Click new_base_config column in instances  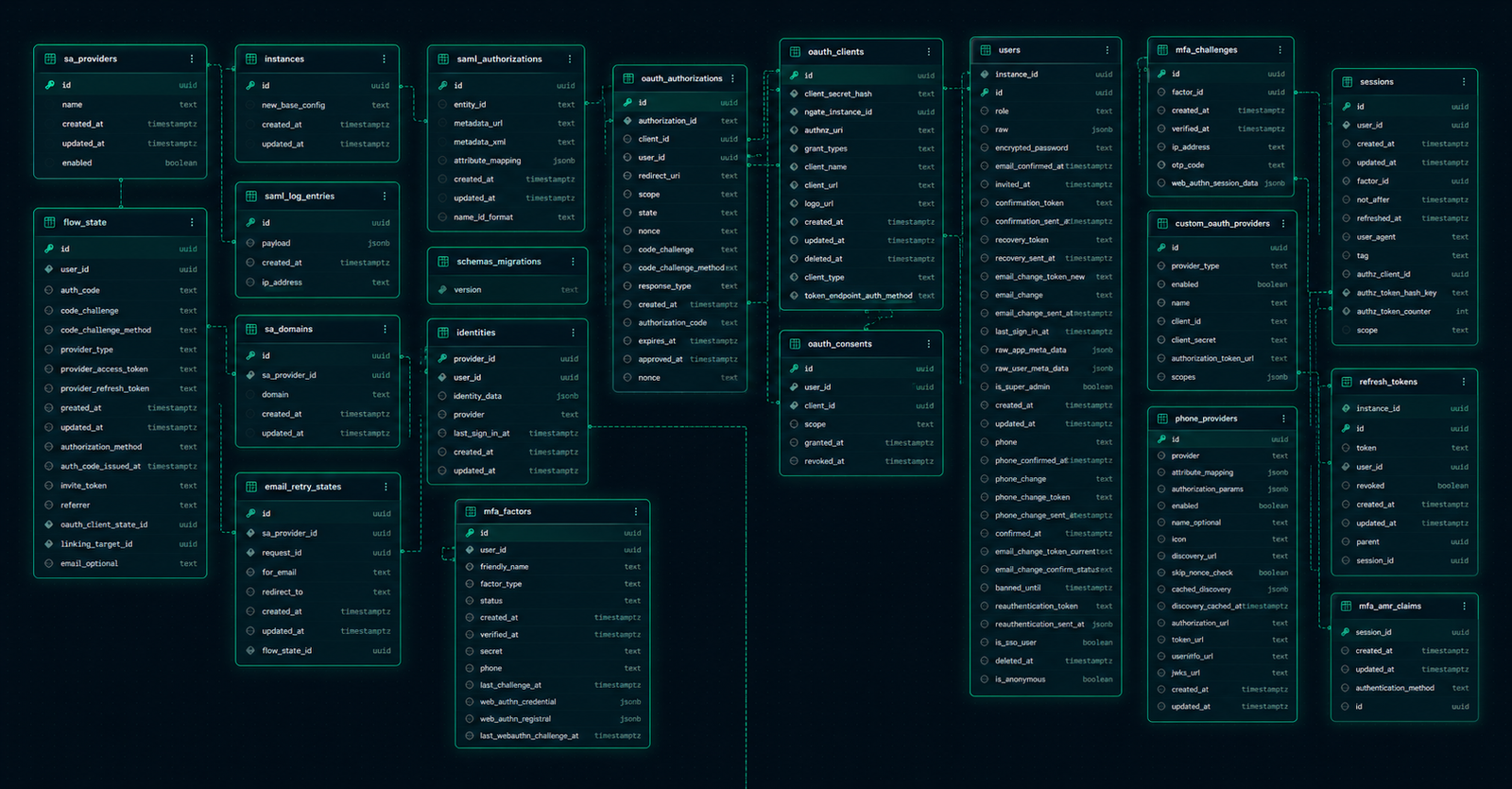318,106
